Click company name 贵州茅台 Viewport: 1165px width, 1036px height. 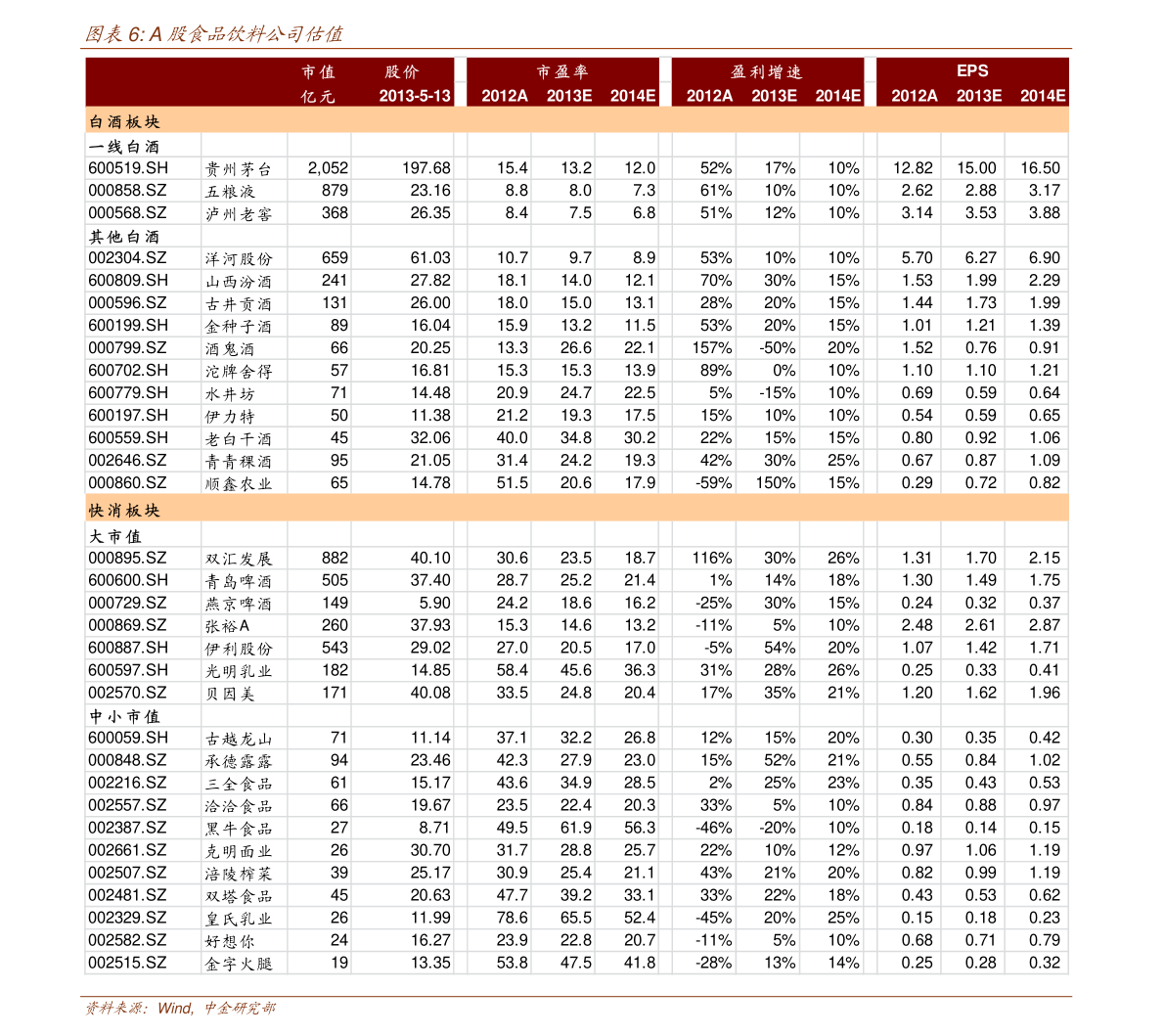pos(239,169)
